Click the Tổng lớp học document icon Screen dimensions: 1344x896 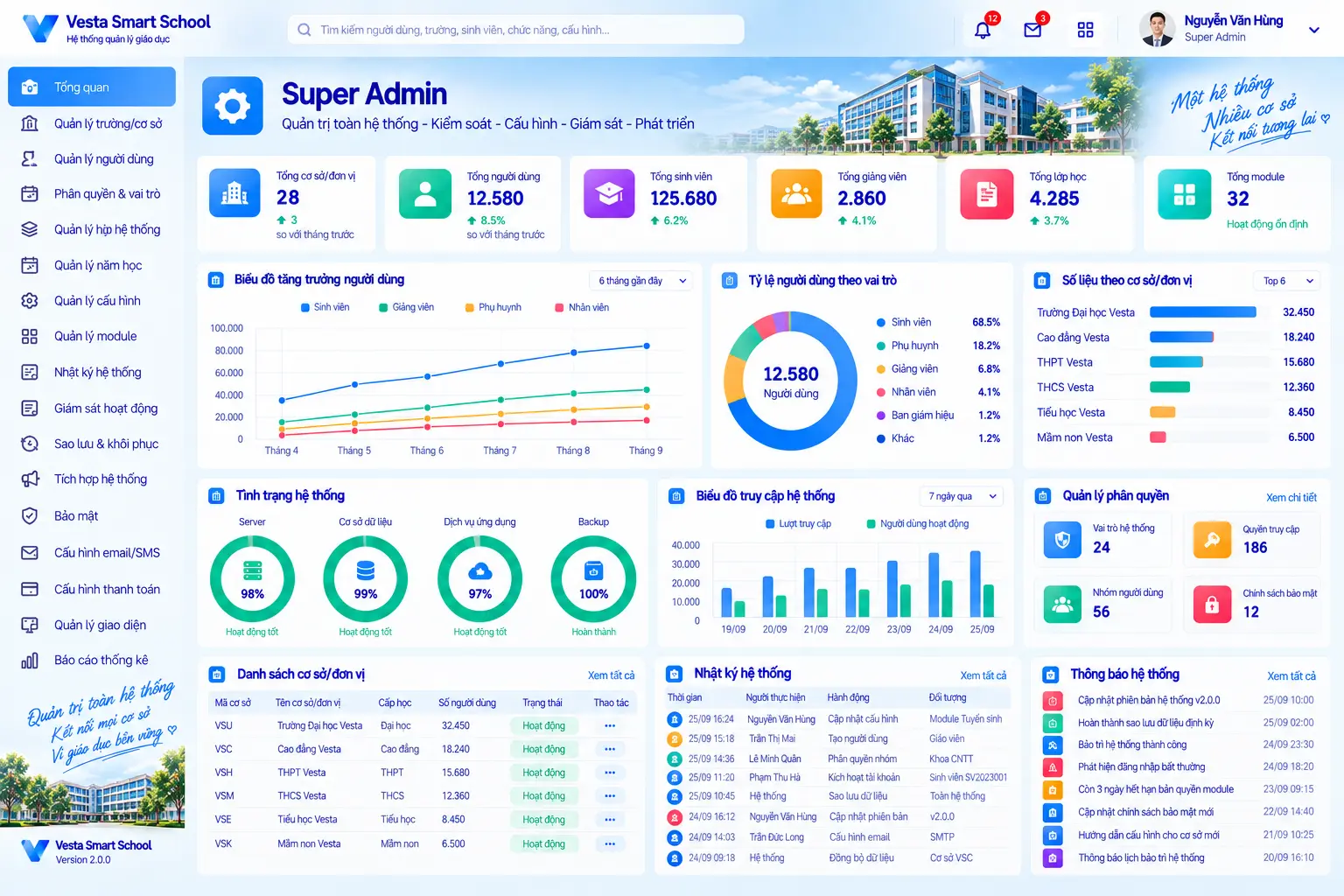tap(986, 193)
